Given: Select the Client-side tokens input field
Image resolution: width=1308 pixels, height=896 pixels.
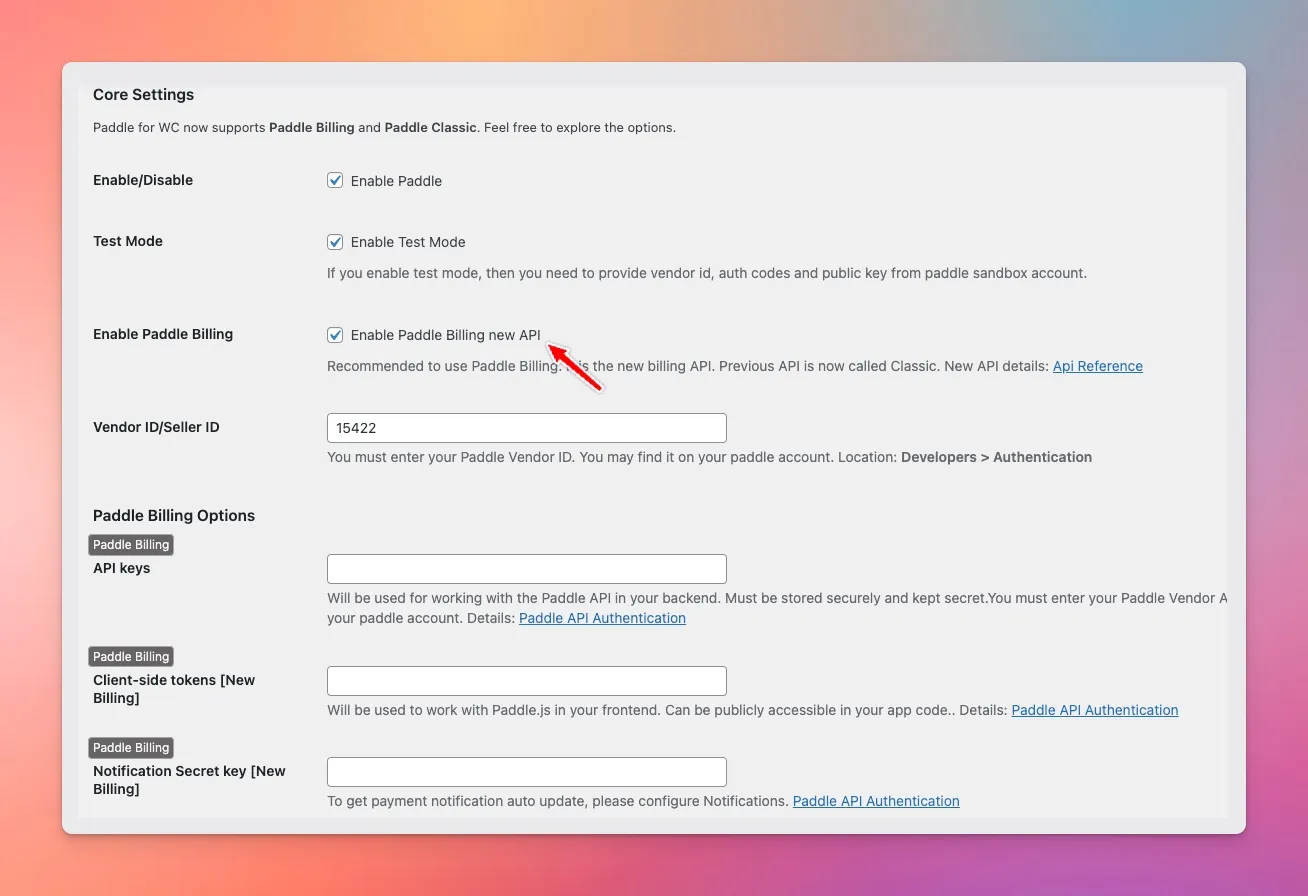Looking at the screenshot, I should (x=526, y=681).
